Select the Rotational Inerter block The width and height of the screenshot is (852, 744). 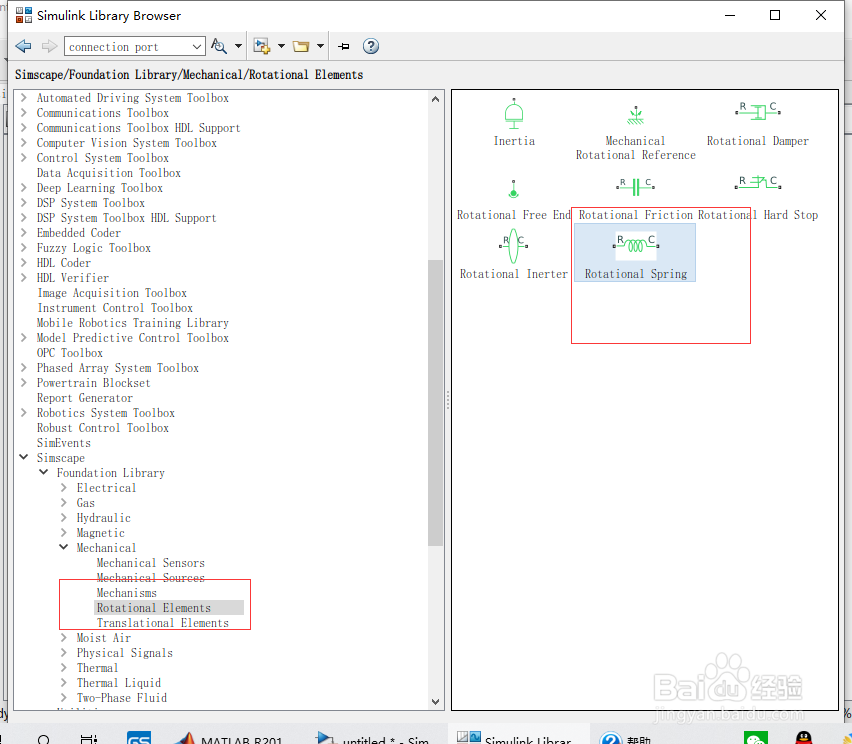coord(513,255)
